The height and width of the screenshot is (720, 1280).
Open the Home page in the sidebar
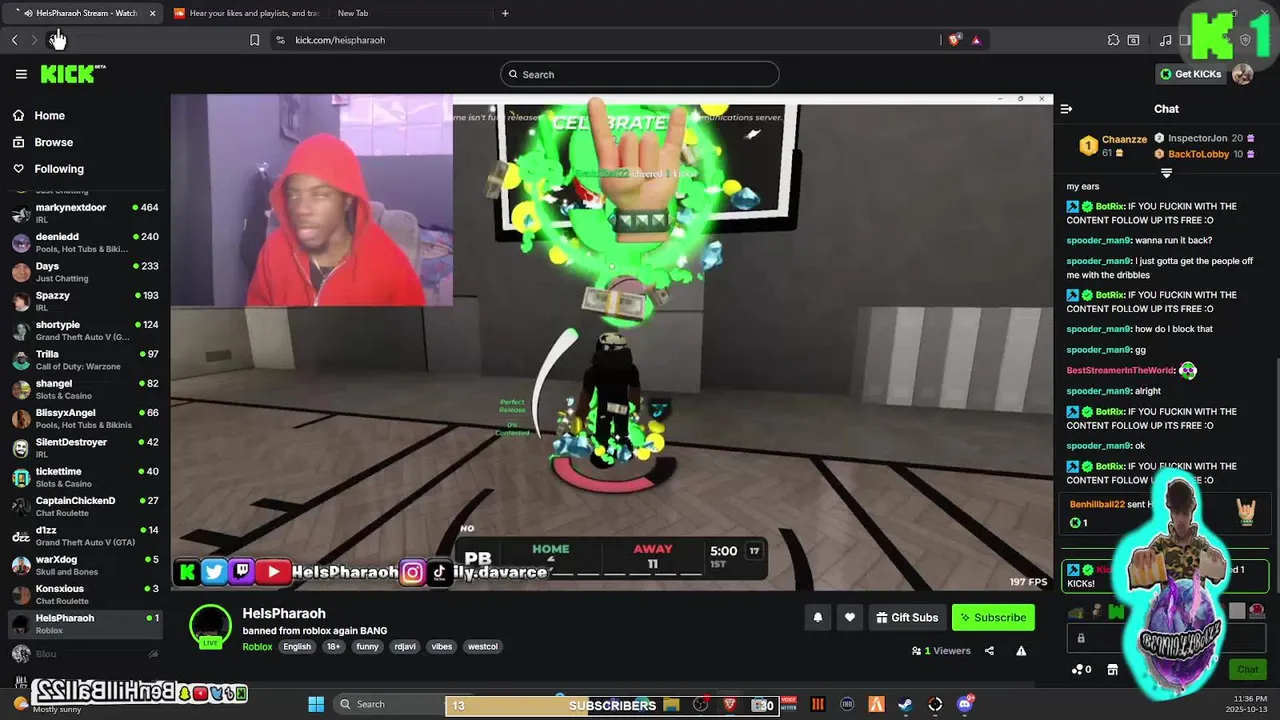point(49,116)
